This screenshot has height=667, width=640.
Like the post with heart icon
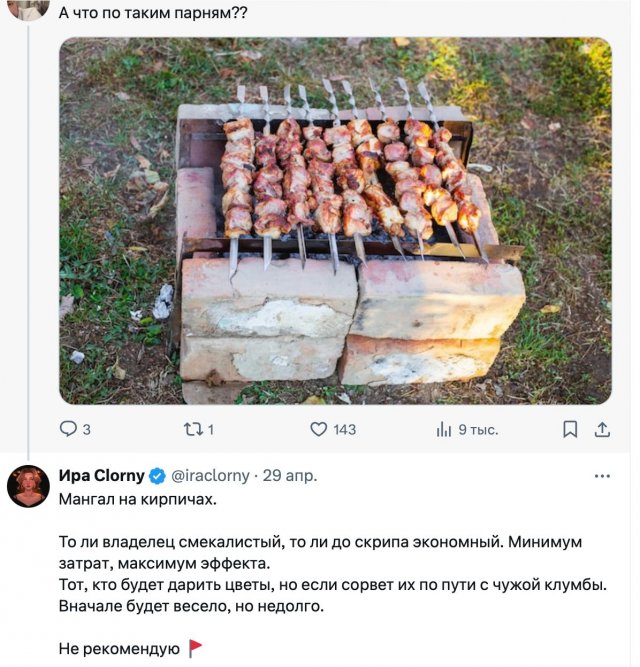[318, 429]
